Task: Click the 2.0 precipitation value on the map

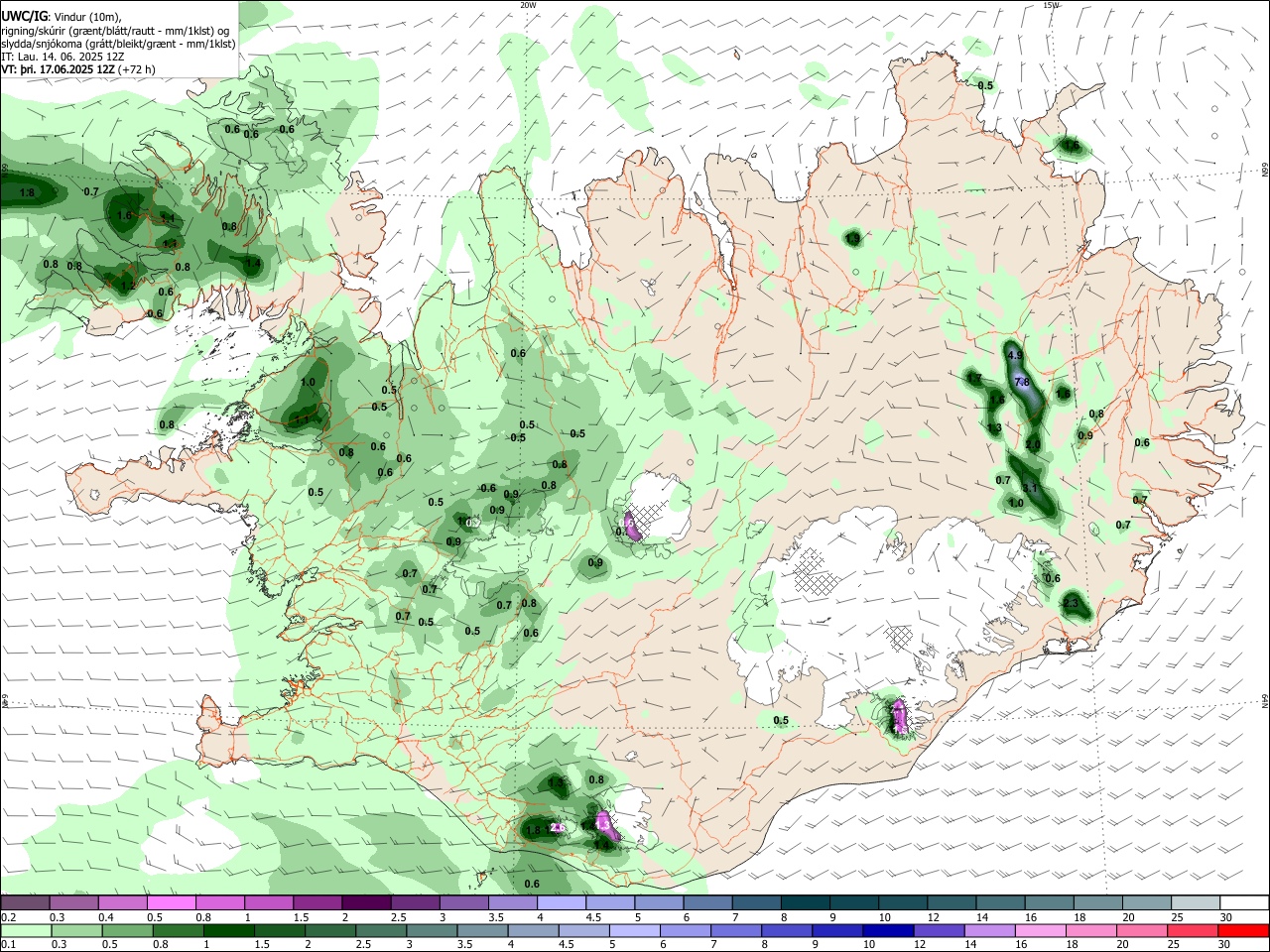Action: pos(1033,445)
